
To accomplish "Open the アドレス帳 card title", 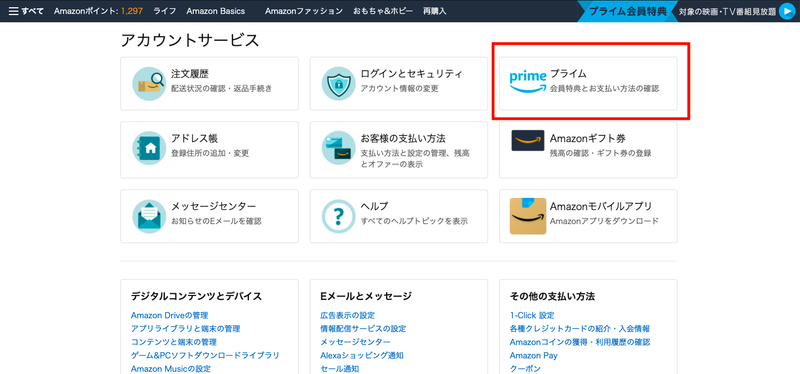I will click(195, 138).
